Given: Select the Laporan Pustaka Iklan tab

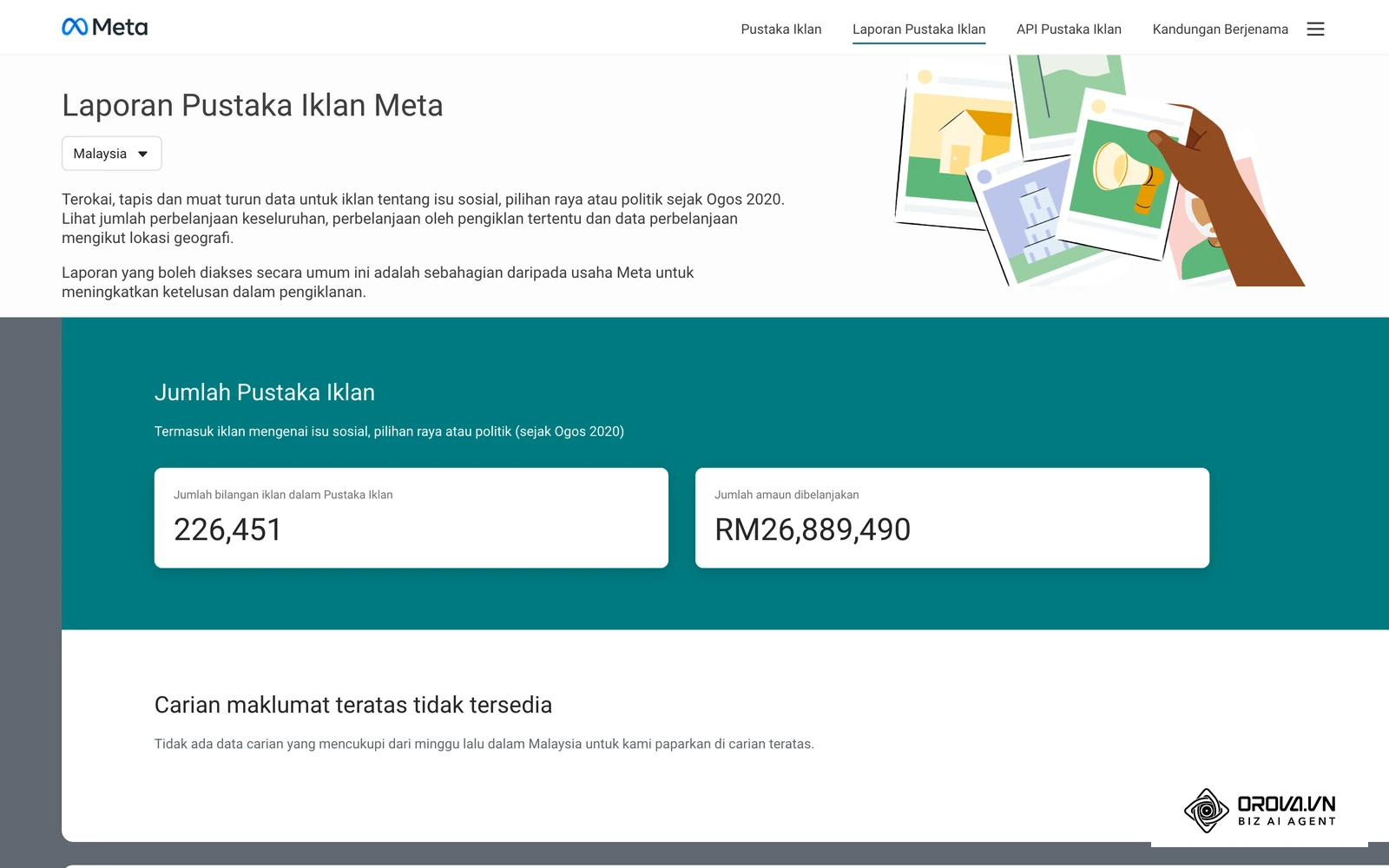Looking at the screenshot, I should coord(918,29).
